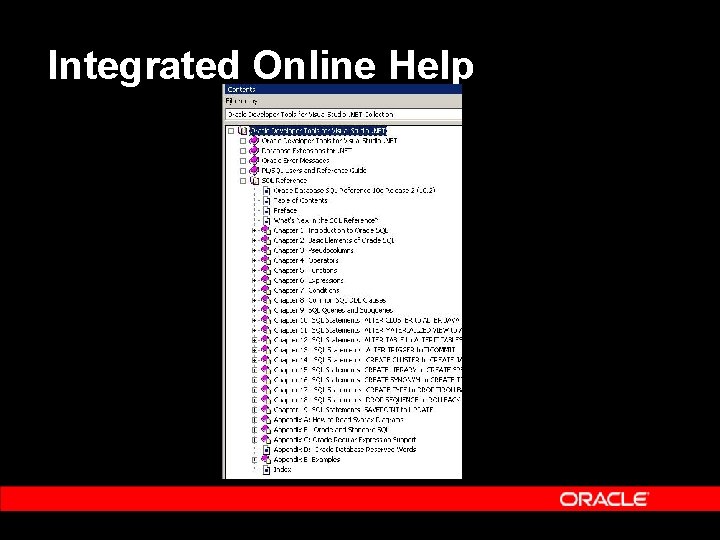The image size is (720, 540).
Task: Click the page icon beside Appendix D Reserved Words
Action: 266,450
